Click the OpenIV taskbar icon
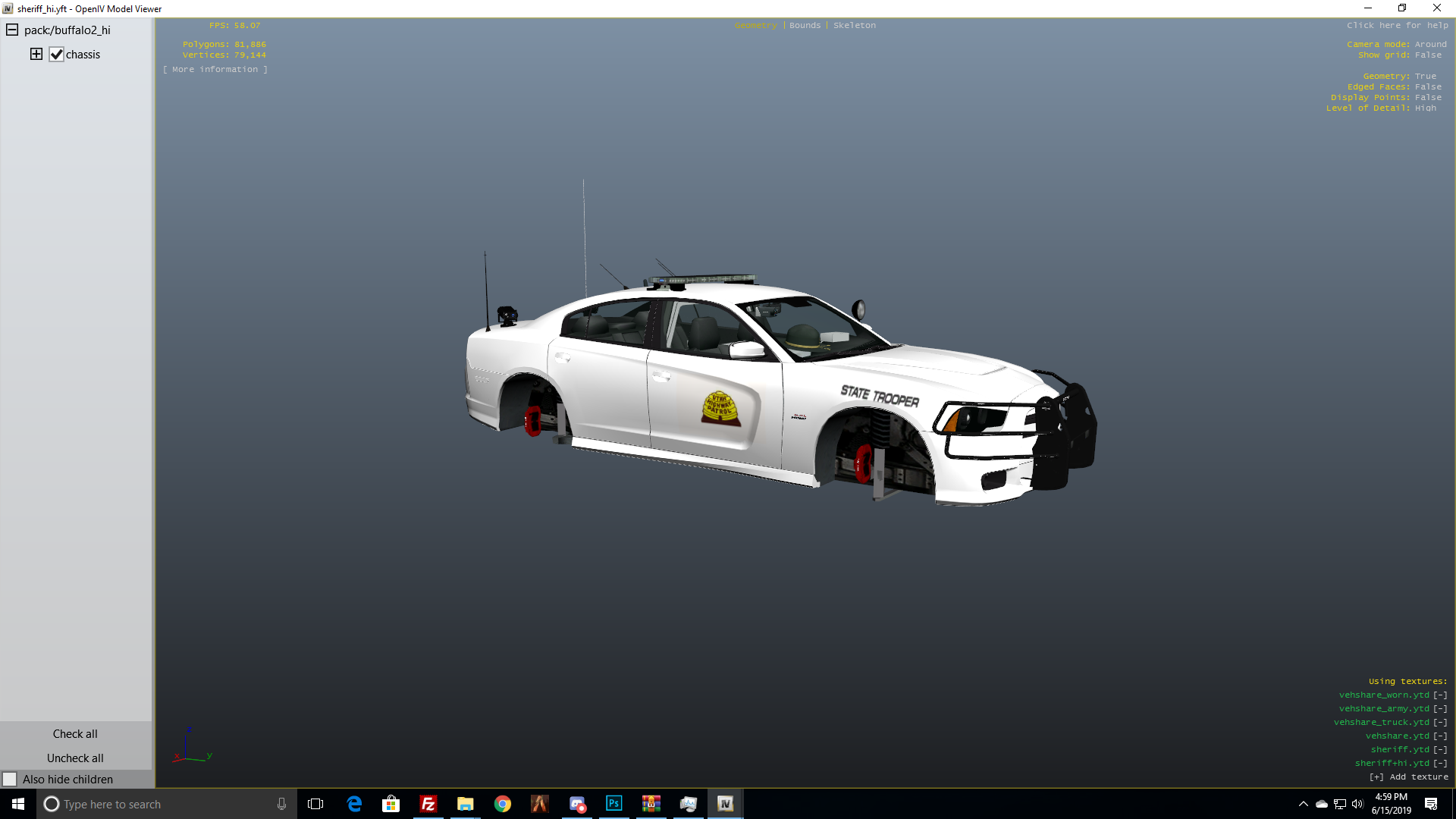Viewport: 1456px width, 819px height. (x=725, y=804)
